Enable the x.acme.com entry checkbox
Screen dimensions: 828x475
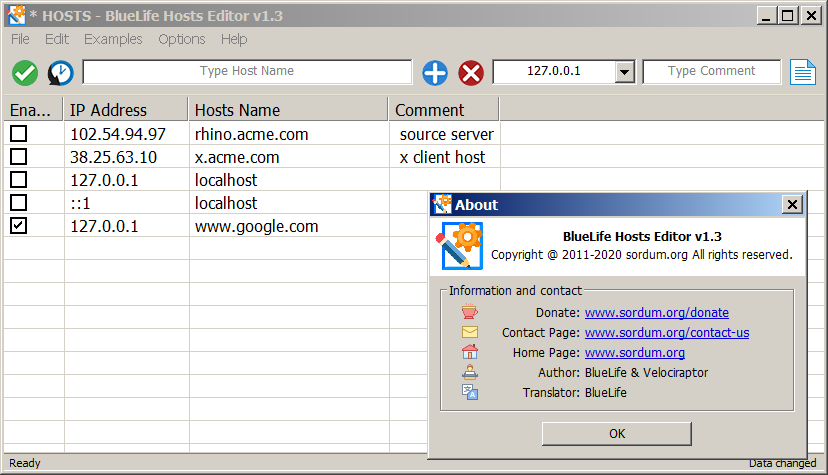click(x=18, y=157)
